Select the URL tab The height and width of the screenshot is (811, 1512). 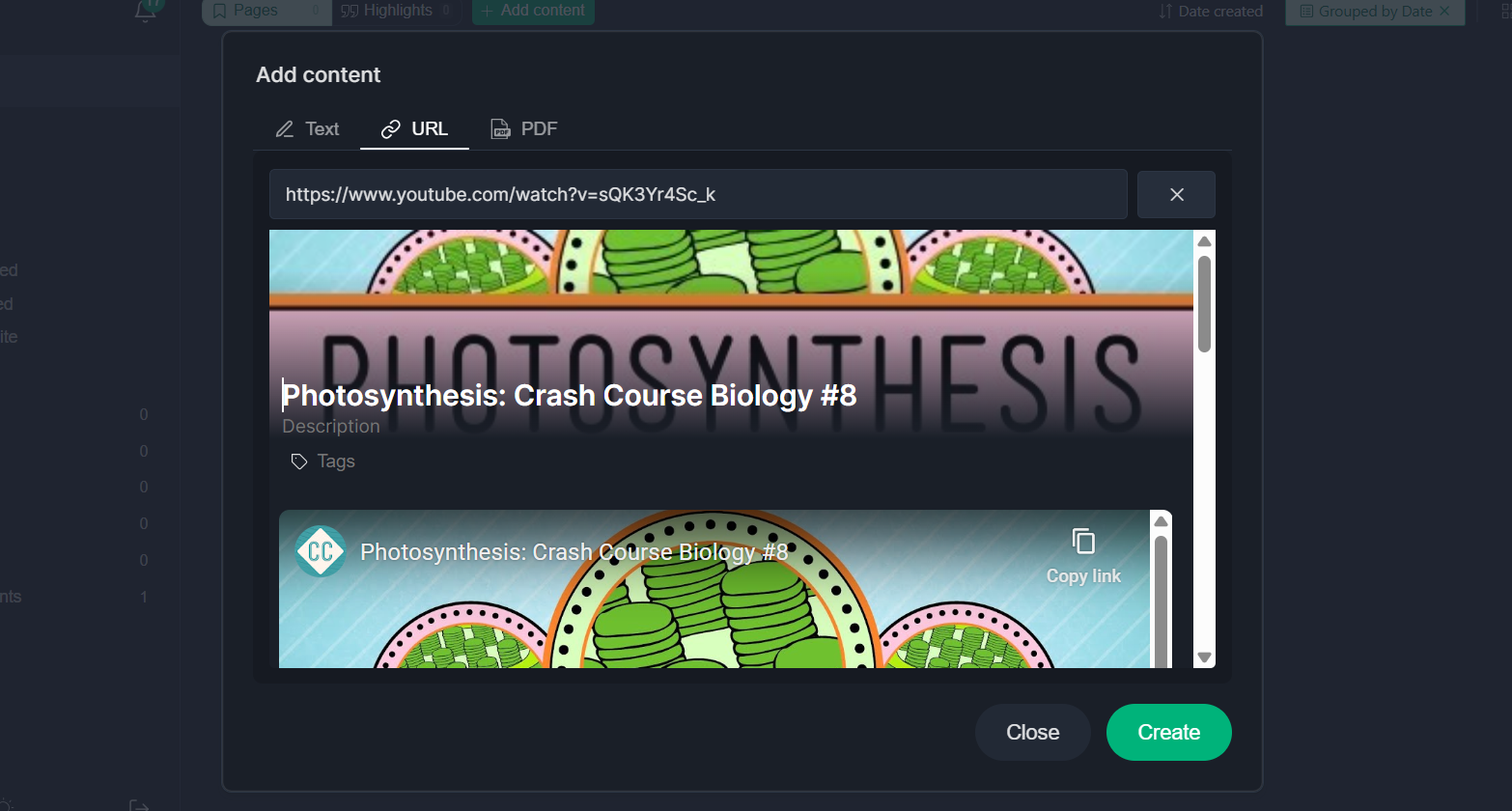pyautogui.click(x=414, y=128)
